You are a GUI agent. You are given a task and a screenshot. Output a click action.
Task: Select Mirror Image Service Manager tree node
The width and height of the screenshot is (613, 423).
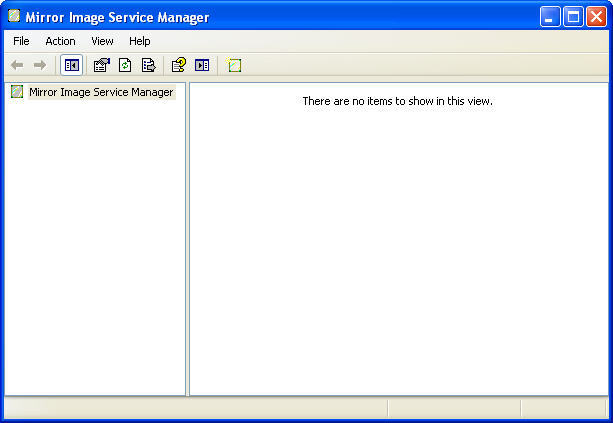[x=100, y=92]
